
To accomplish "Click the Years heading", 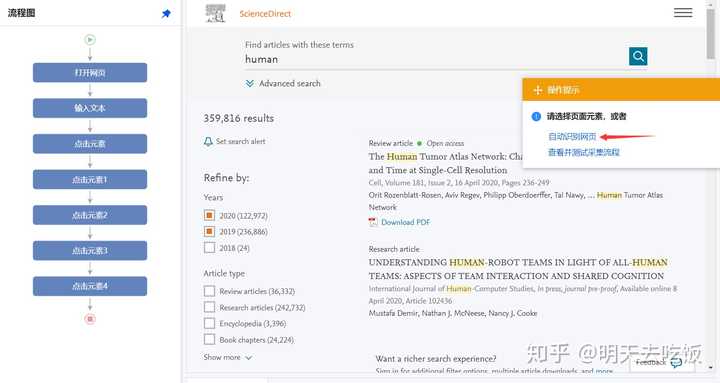I will pyautogui.click(x=214, y=197).
